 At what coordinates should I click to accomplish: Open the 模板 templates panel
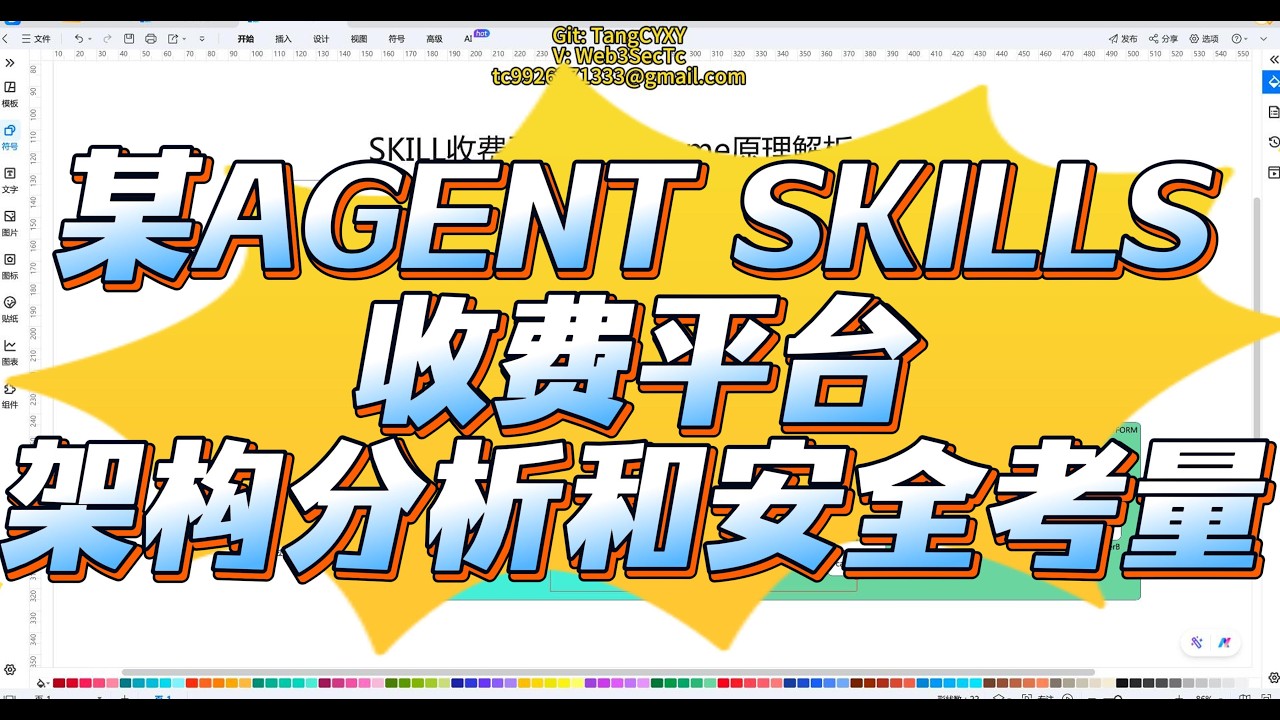pos(10,93)
